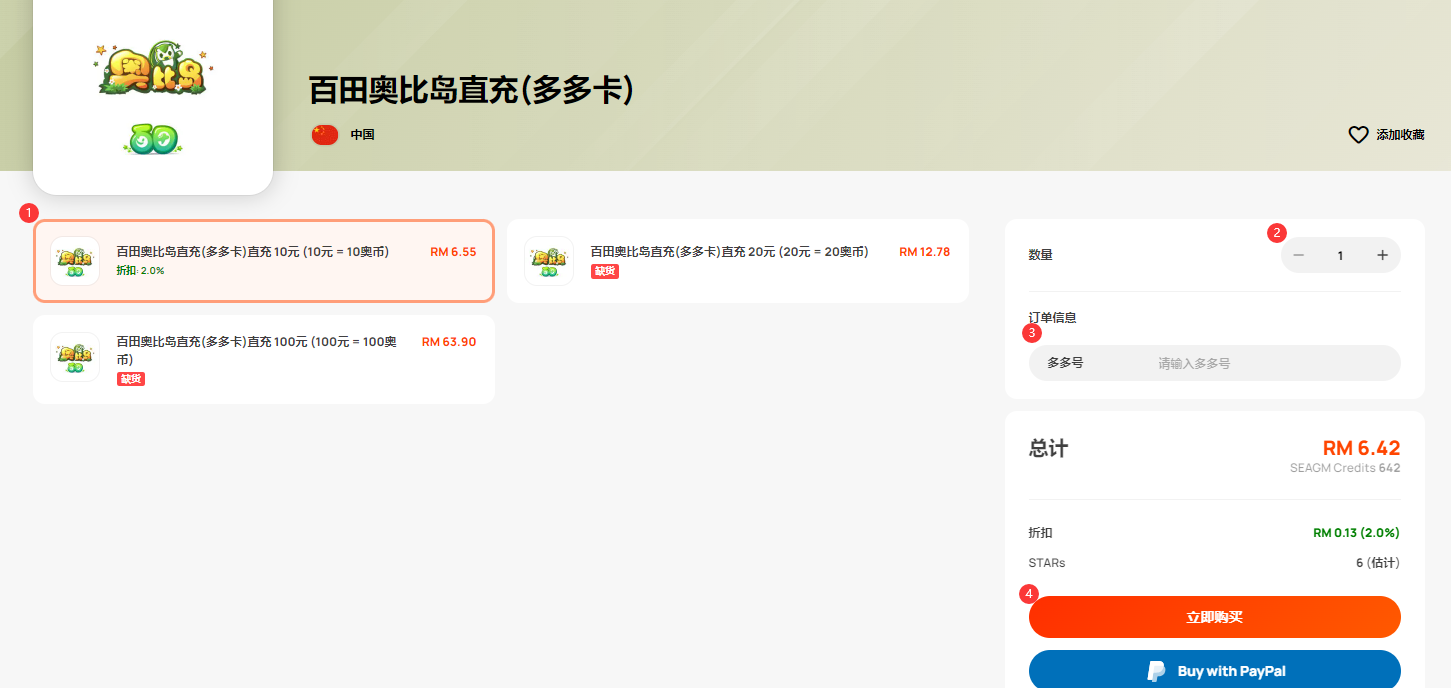Image resolution: width=1451 pixels, height=688 pixels.
Task: Click the 折扣 label in the summary
Action: pyautogui.click(x=1040, y=533)
